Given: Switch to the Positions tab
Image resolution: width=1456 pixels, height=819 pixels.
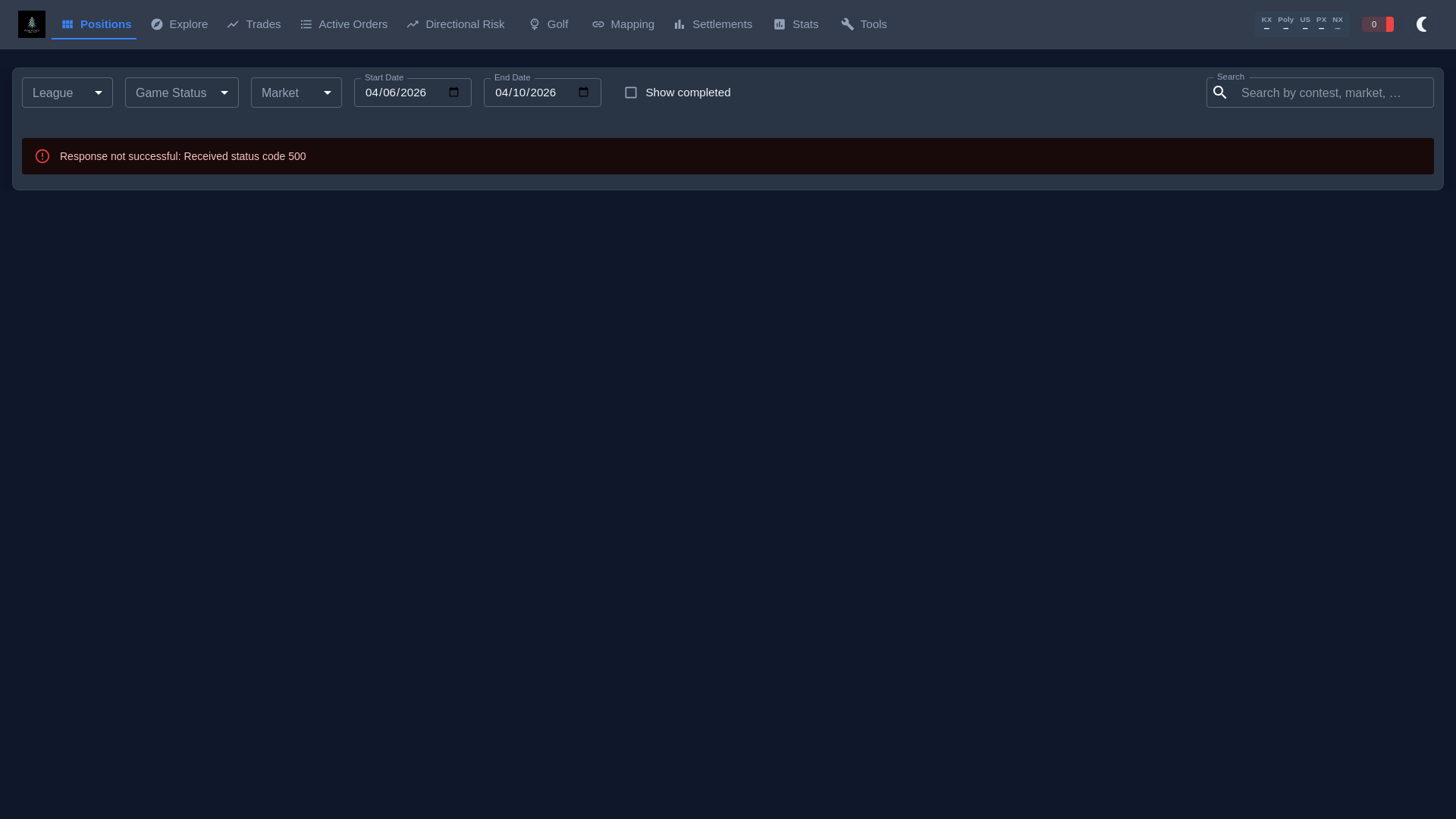Looking at the screenshot, I should pos(94,24).
